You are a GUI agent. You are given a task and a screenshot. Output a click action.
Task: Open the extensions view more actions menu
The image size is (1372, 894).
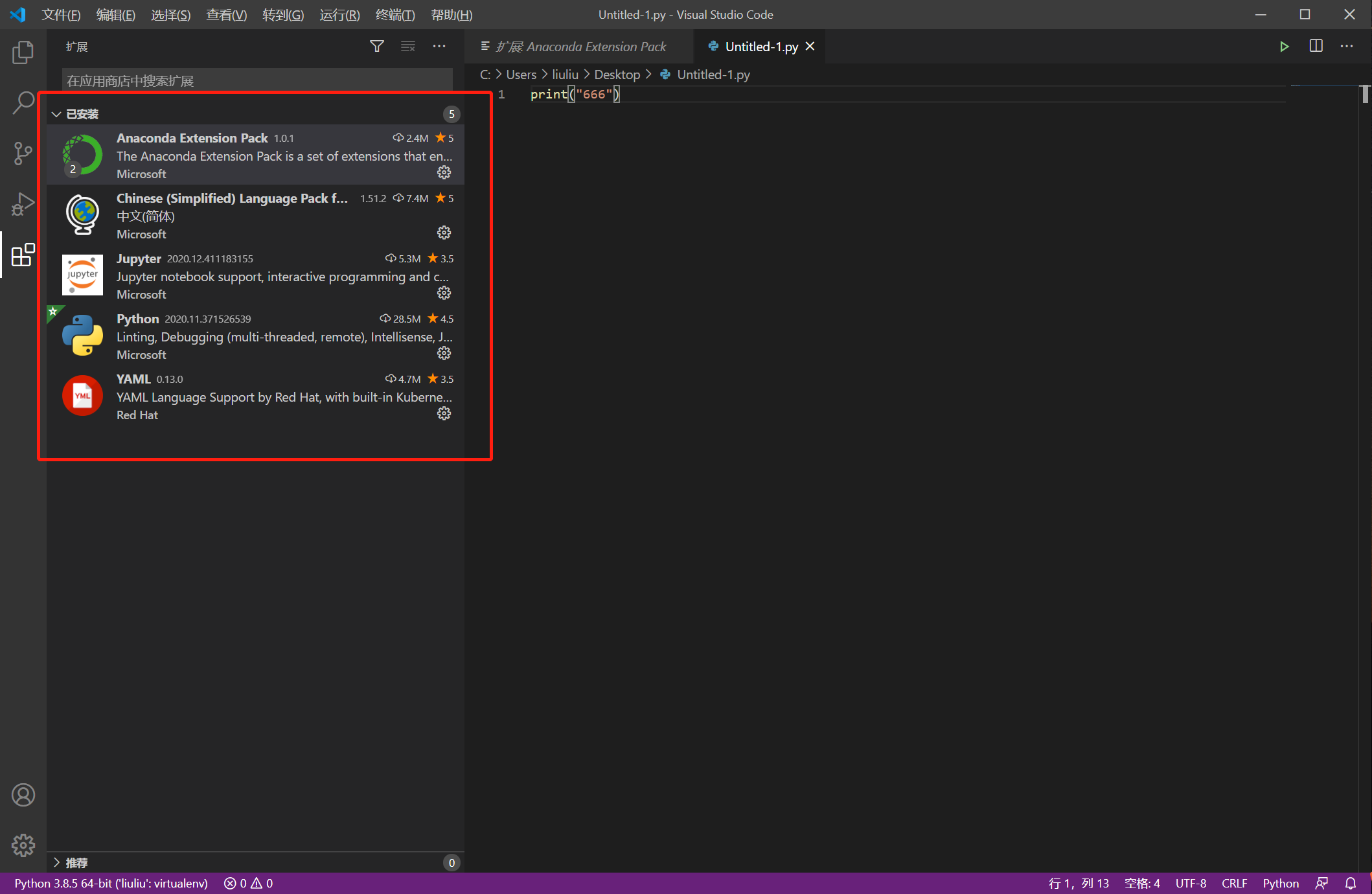[x=439, y=47]
